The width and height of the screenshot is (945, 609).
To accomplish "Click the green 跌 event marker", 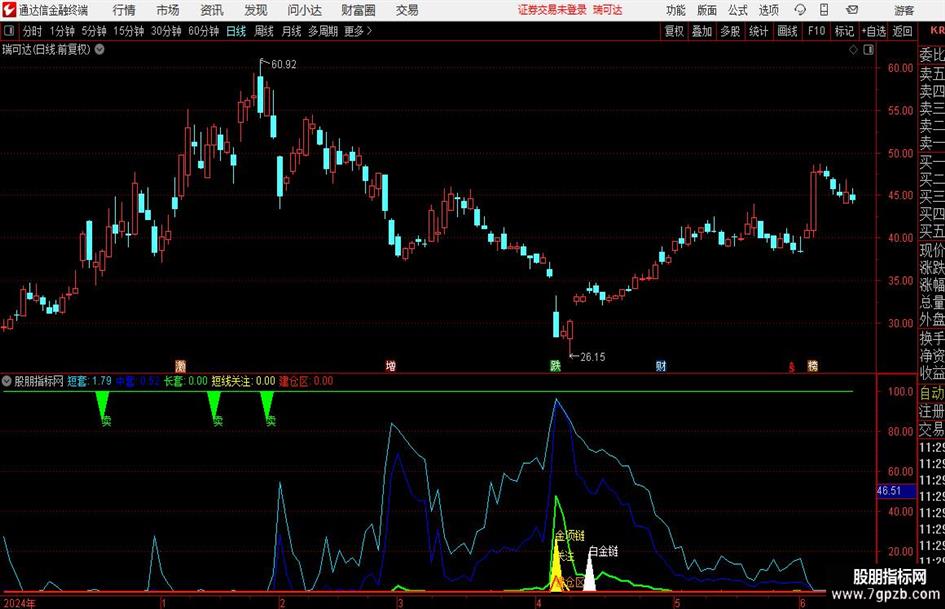I will (x=555, y=365).
